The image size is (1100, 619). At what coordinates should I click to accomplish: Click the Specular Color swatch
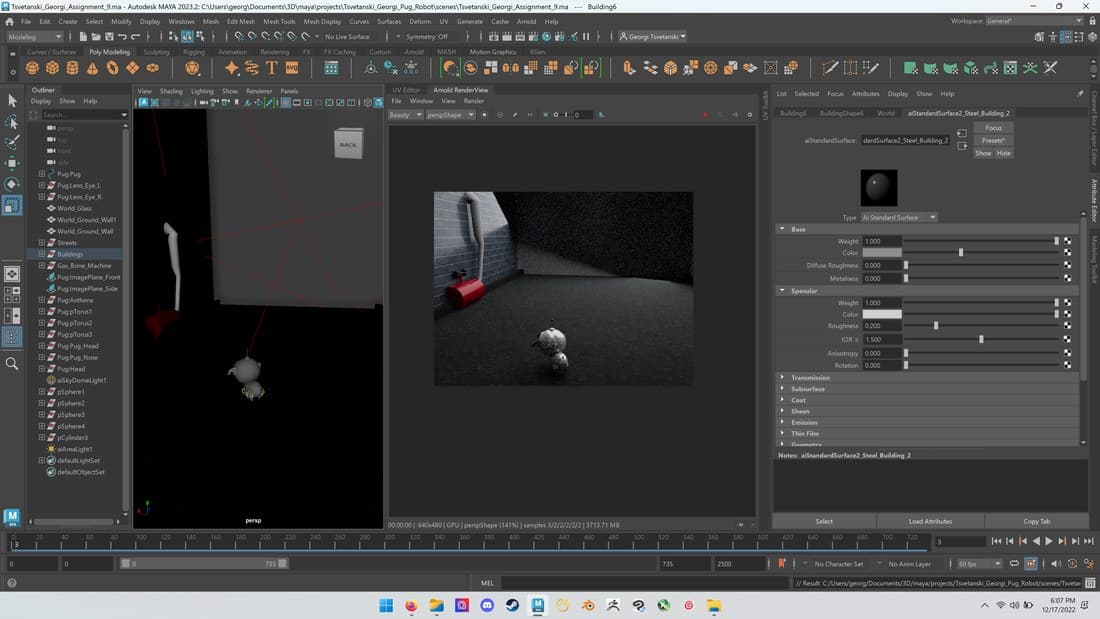tap(882, 314)
